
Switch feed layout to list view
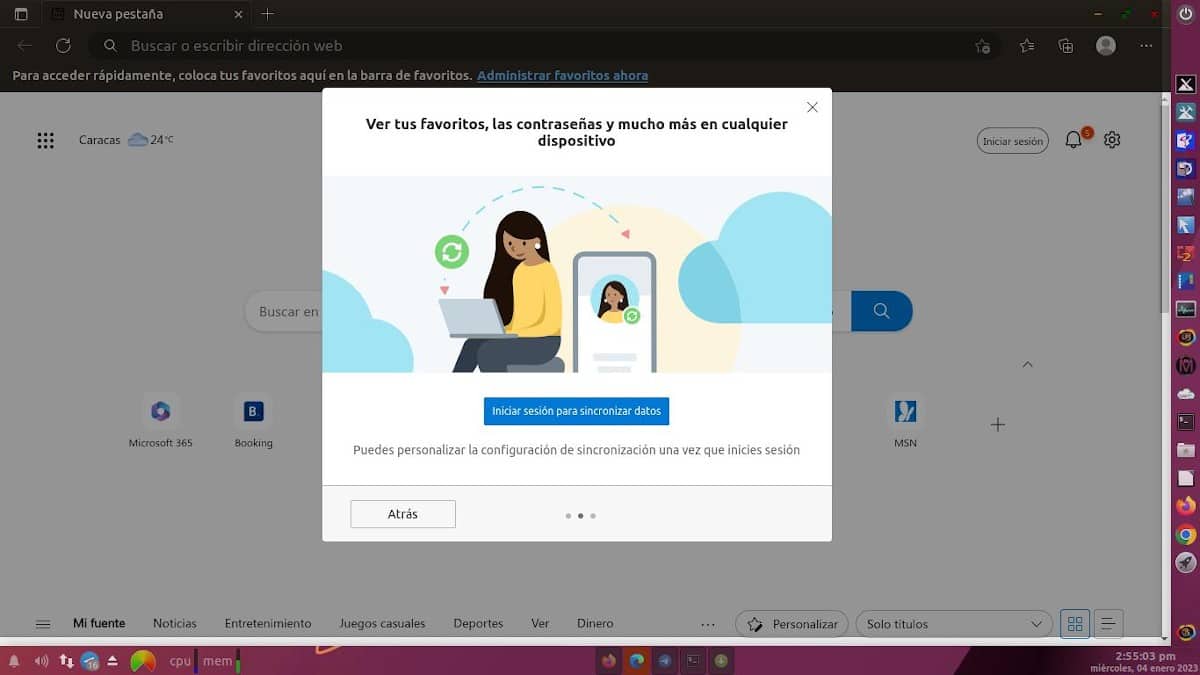[1107, 623]
